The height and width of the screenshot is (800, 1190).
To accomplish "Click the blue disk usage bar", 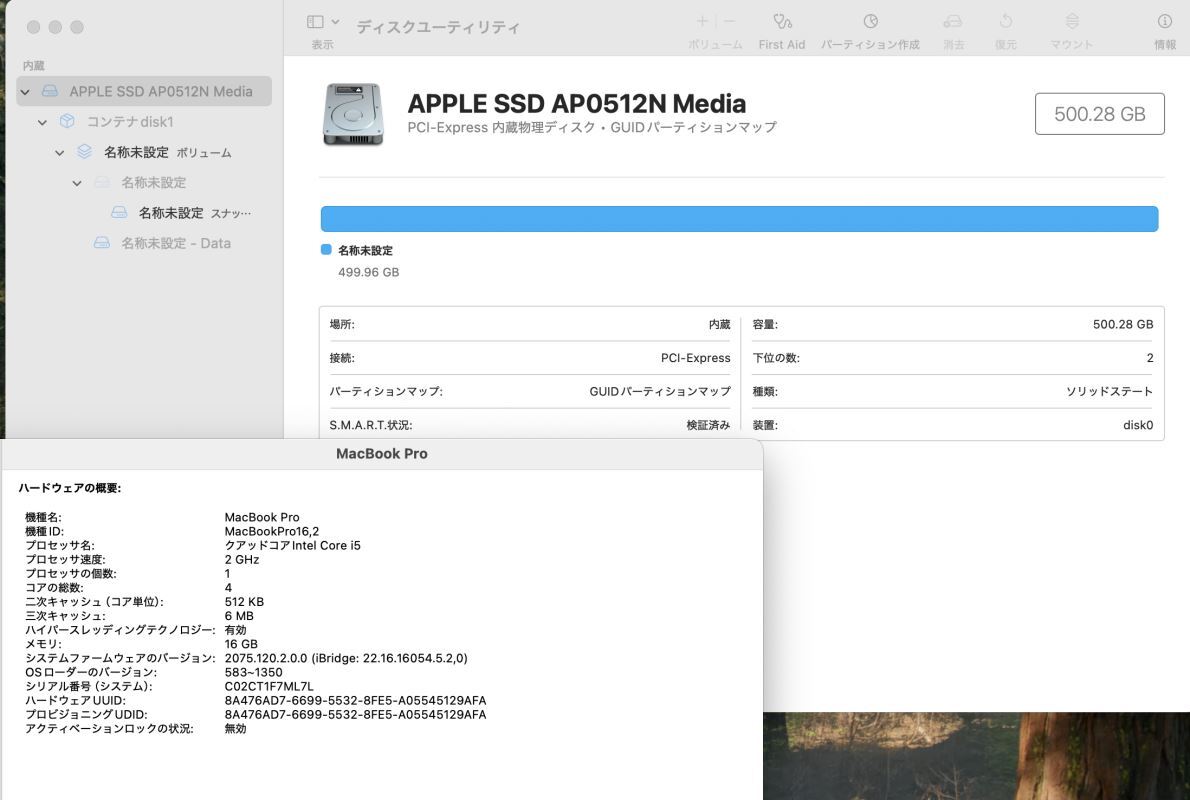I will point(739,219).
